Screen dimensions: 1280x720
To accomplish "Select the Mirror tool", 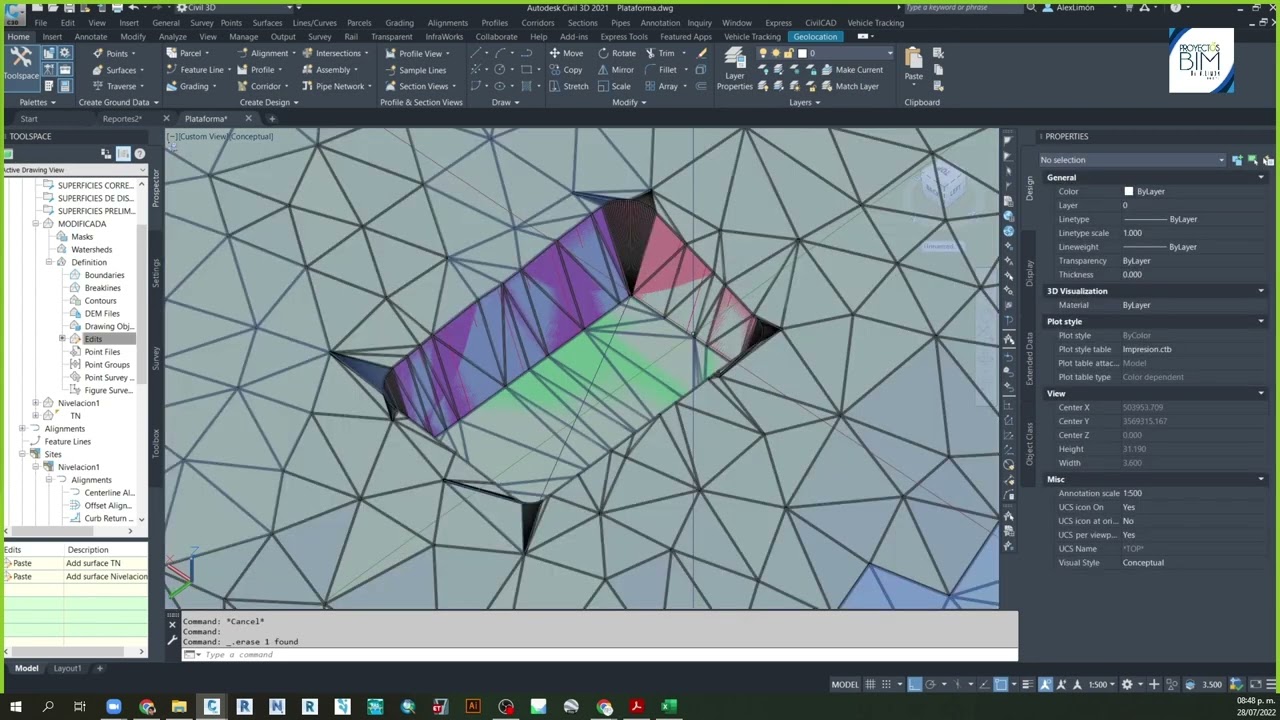I will 615,70.
